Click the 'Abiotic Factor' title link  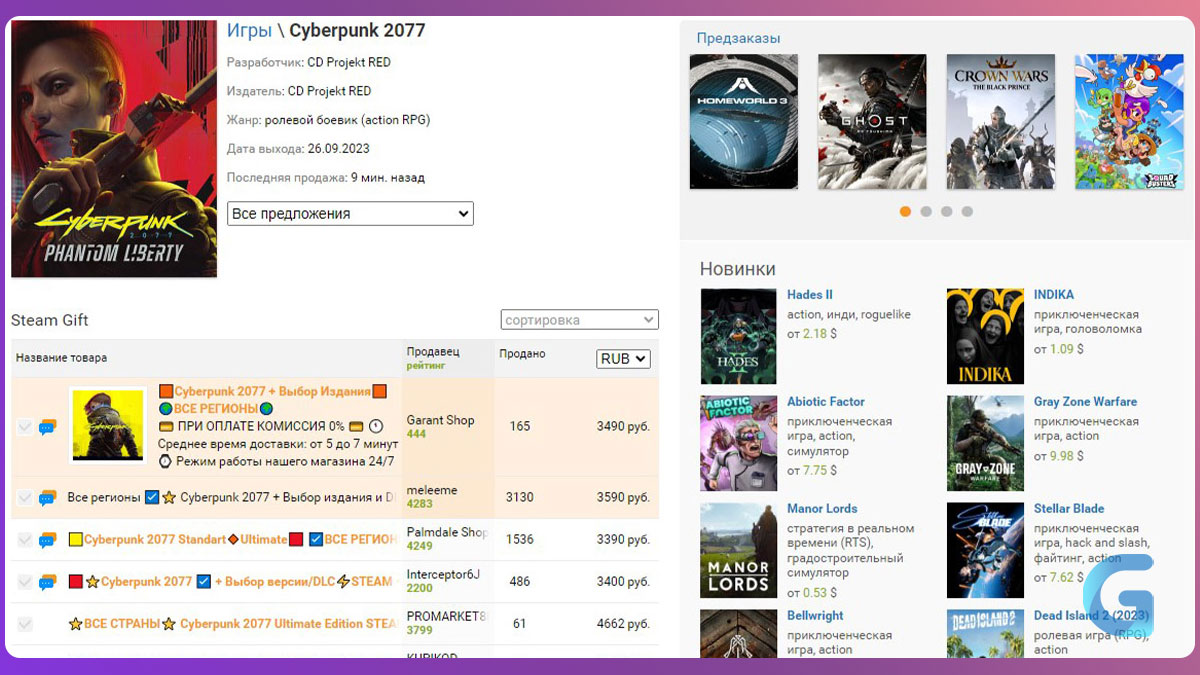coord(826,402)
